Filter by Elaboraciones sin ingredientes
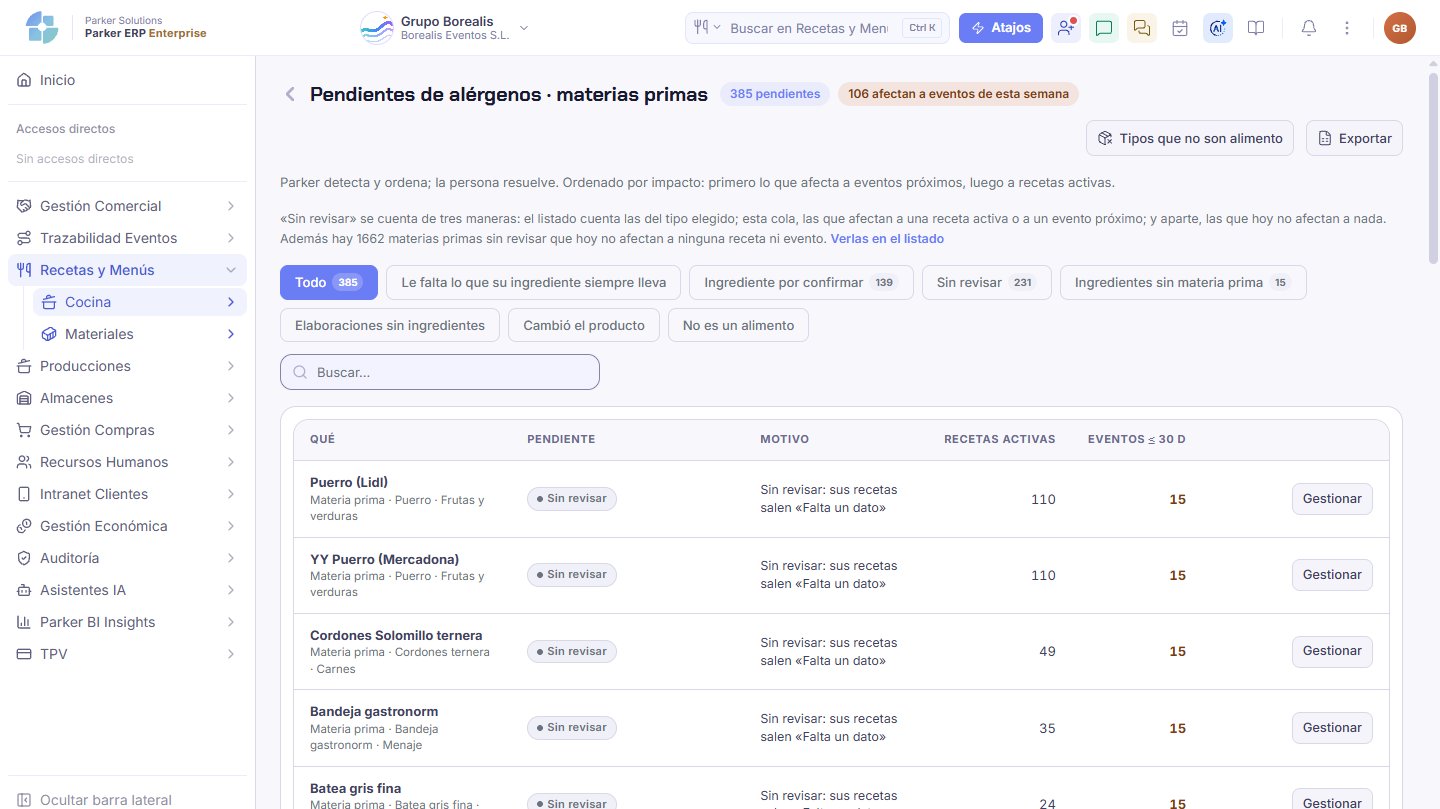 coord(390,325)
